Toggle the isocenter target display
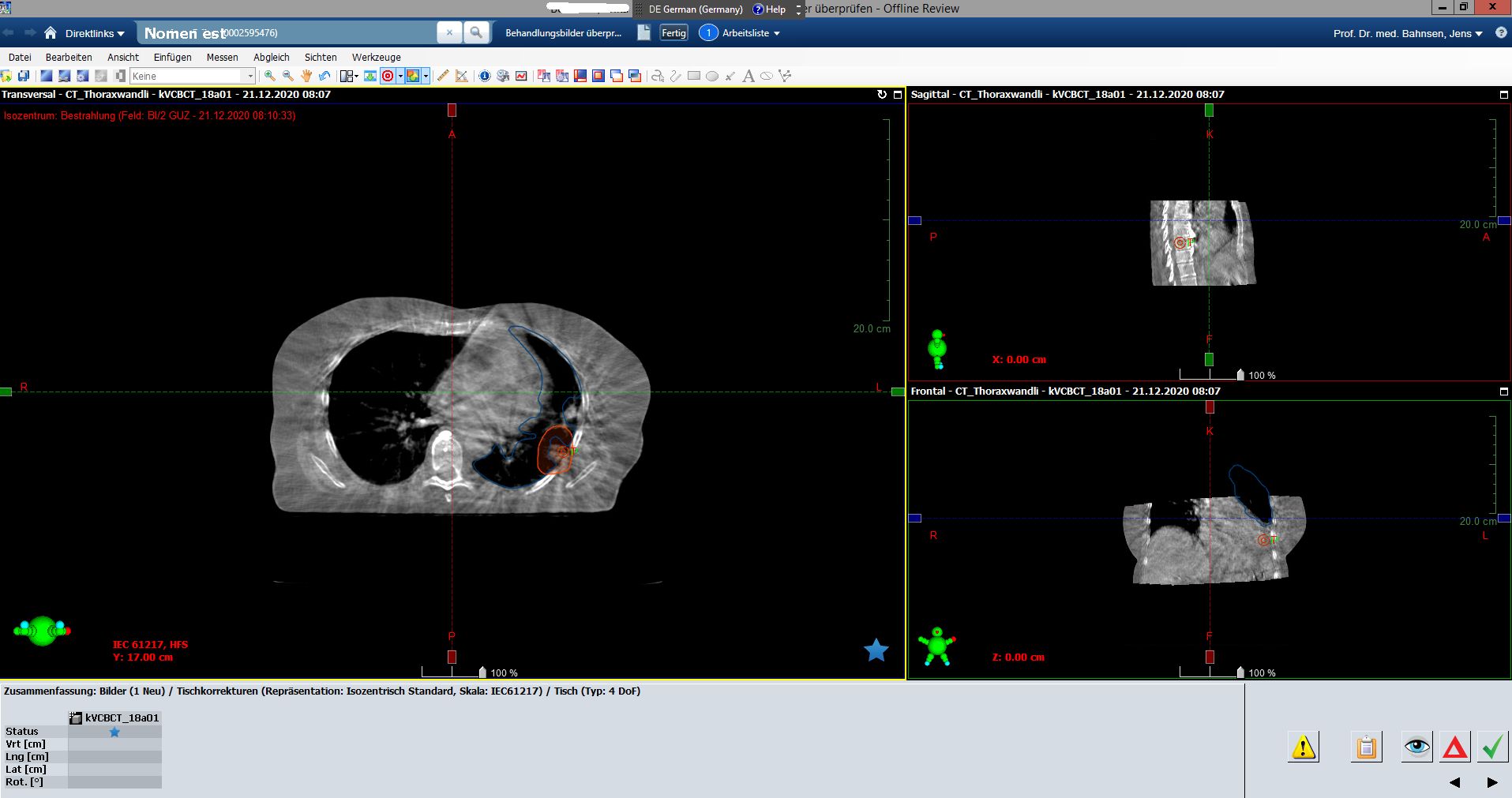The height and width of the screenshot is (798, 1512). point(388,76)
